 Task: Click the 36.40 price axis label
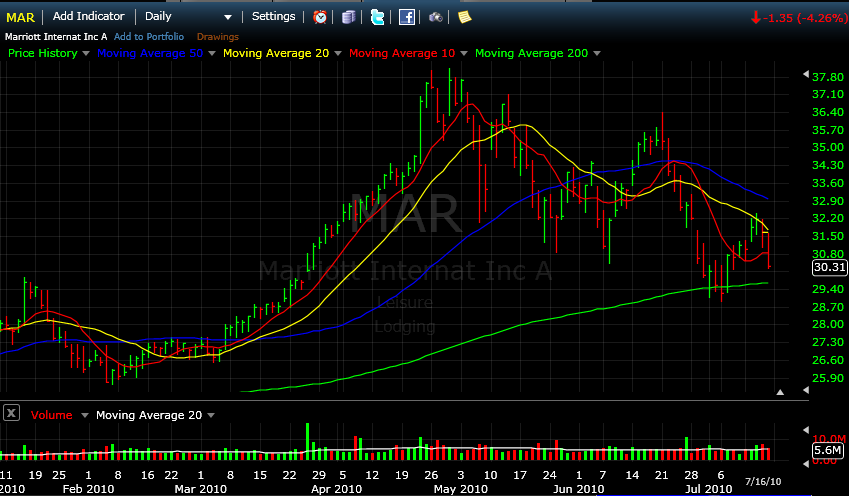point(828,112)
